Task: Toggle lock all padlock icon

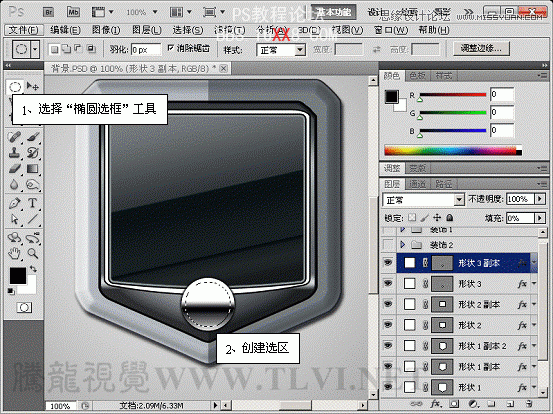Action: pyautogui.click(x=450, y=218)
